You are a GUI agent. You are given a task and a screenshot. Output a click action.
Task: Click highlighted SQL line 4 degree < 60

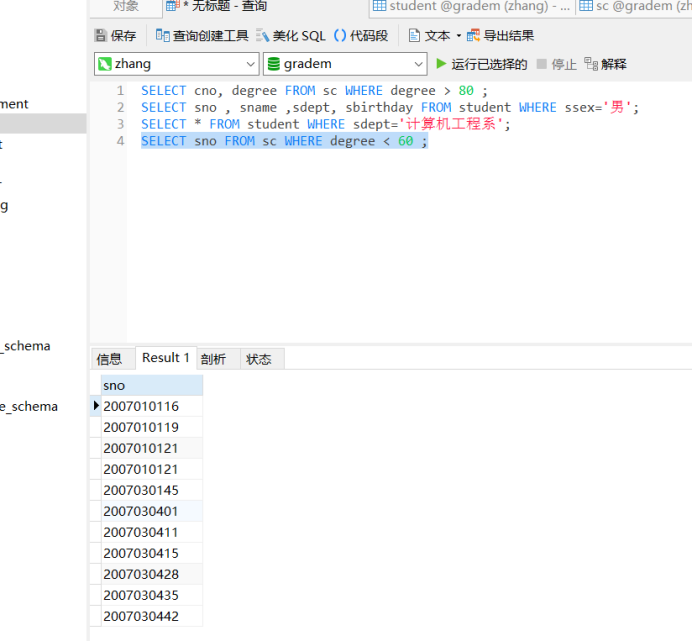click(x=284, y=141)
